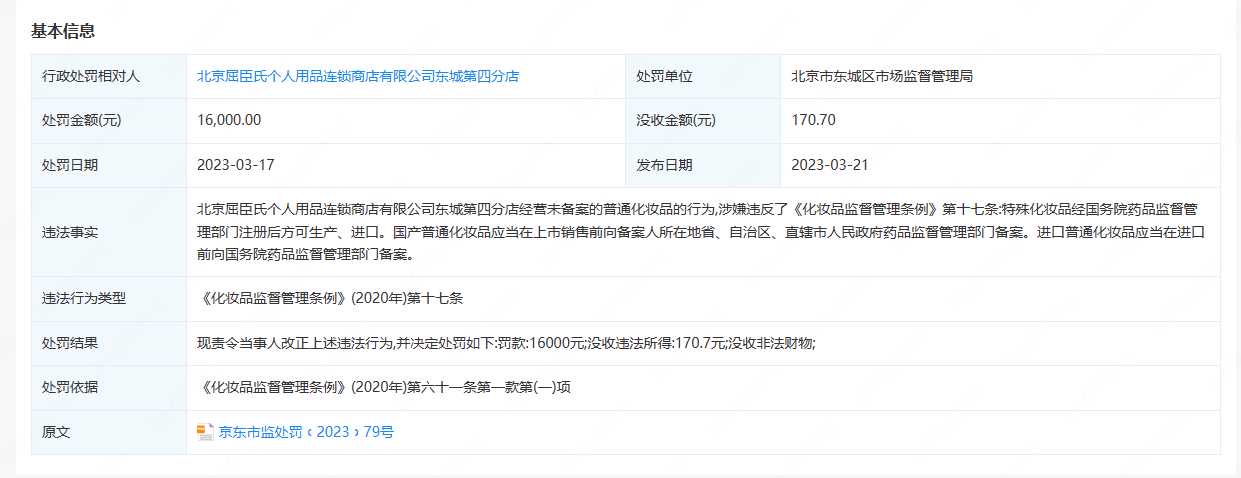
Task: Click the 违法事实 label cell
Action: (x=109, y=232)
